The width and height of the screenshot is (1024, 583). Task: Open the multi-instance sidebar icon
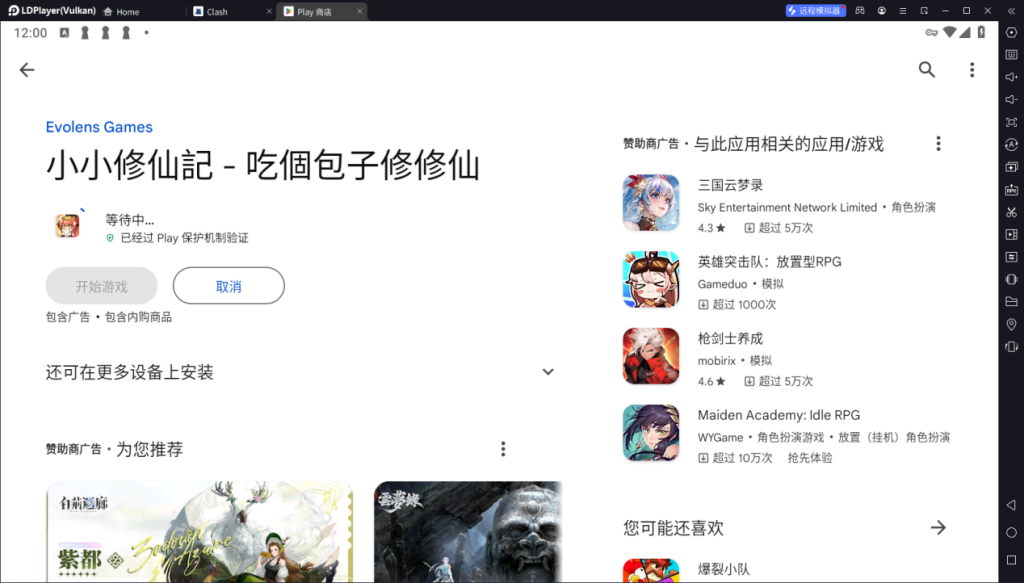1012,167
